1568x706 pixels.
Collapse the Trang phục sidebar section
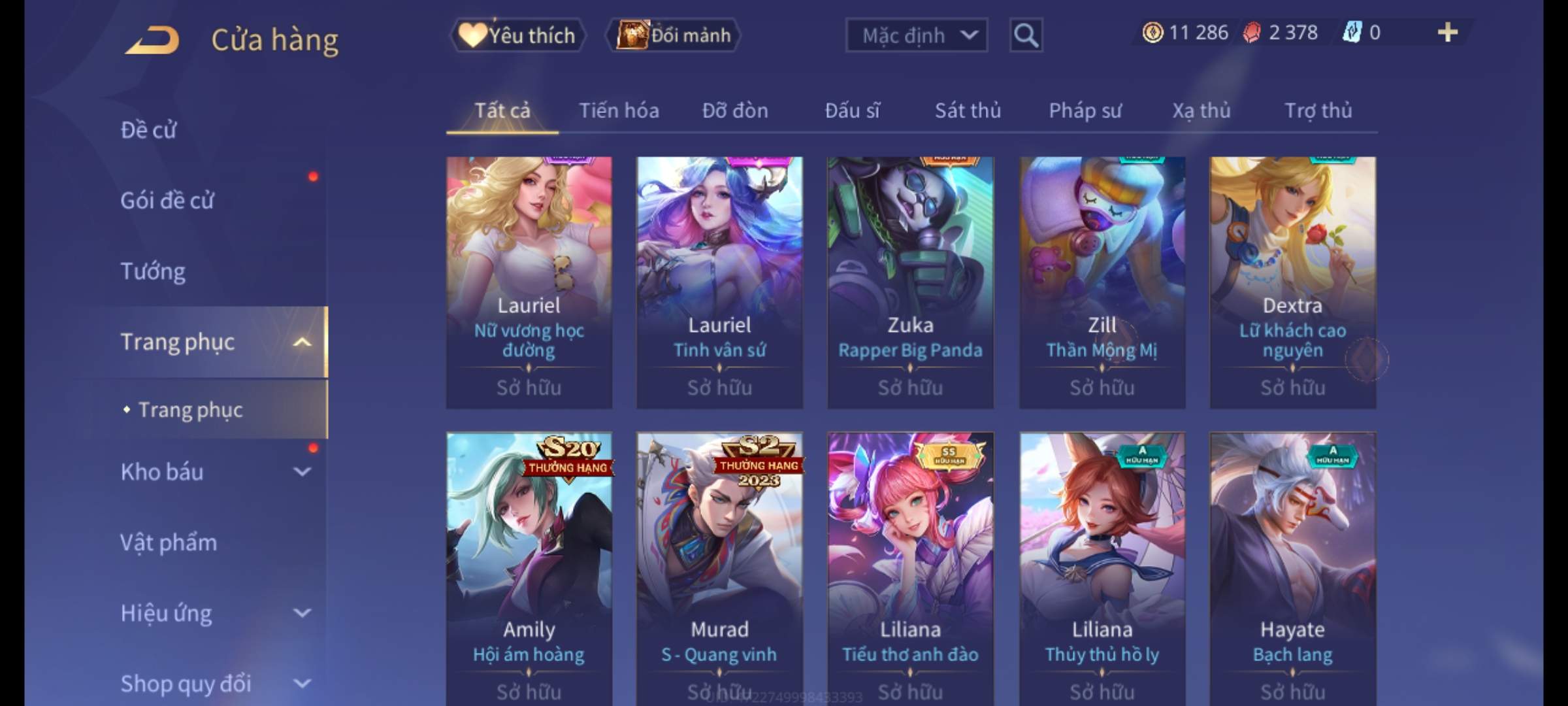[x=302, y=342]
